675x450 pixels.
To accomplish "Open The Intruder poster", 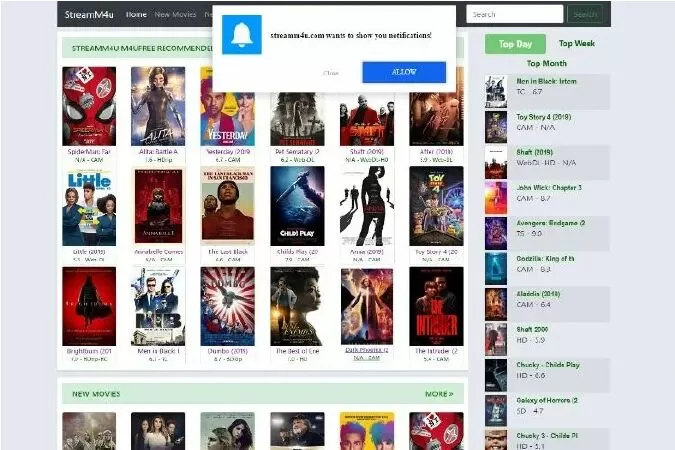I will pos(437,306).
